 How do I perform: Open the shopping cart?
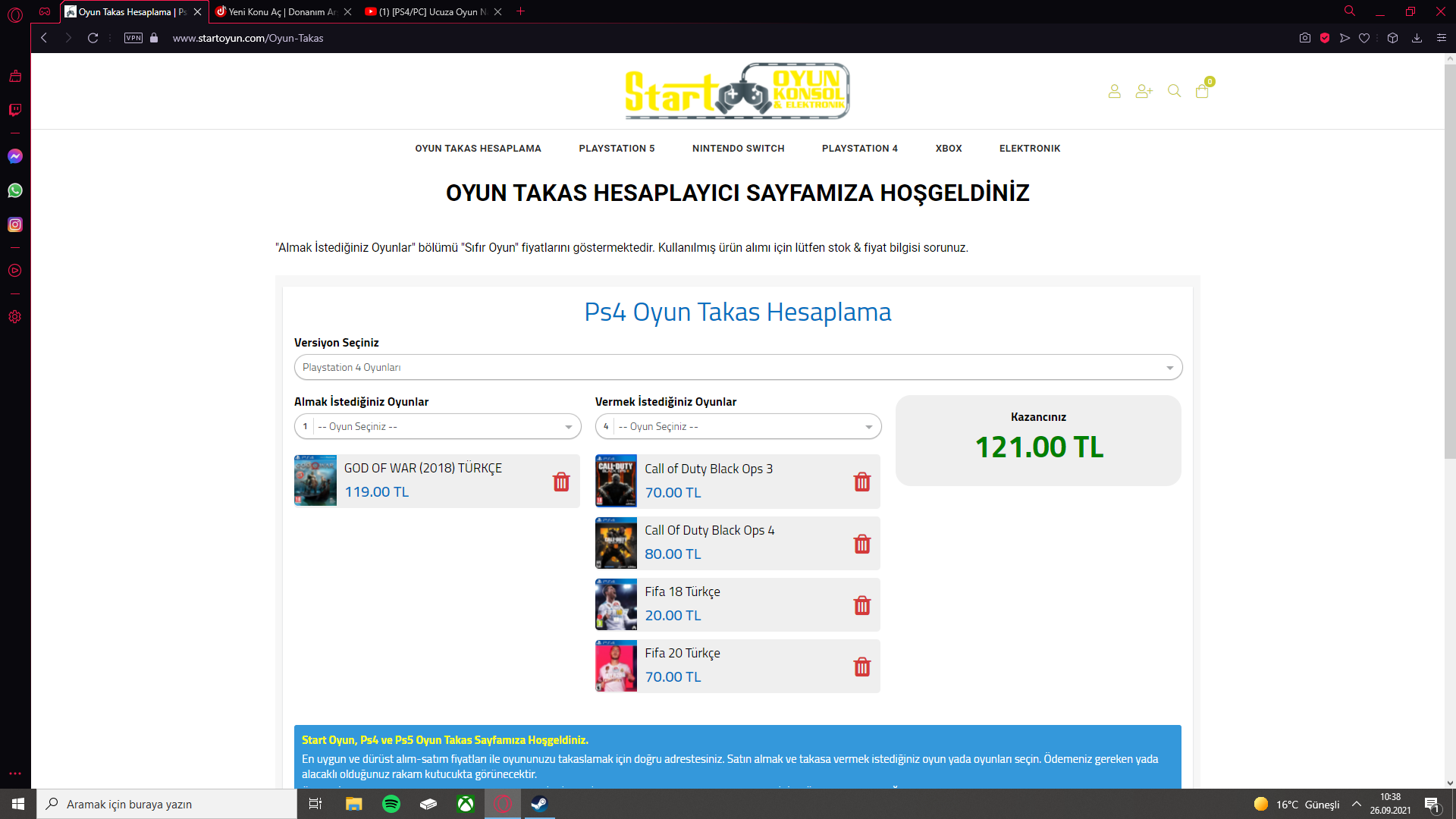pos(1203,91)
